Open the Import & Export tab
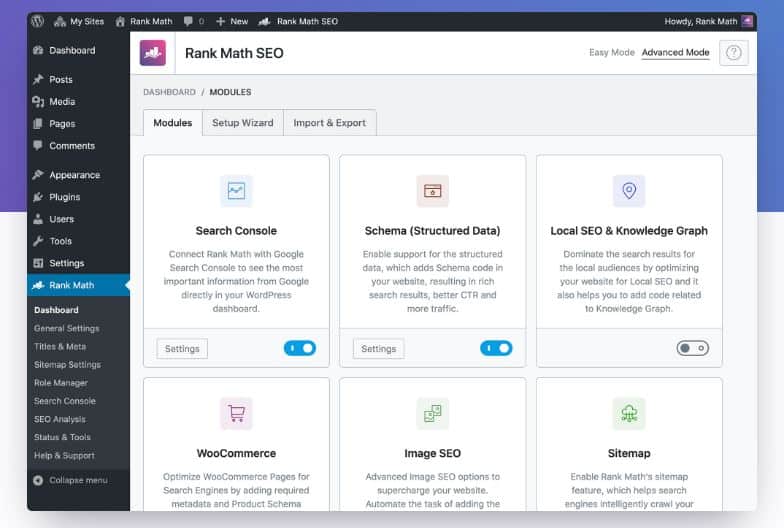Viewport: 784px width, 528px height. coord(330,123)
